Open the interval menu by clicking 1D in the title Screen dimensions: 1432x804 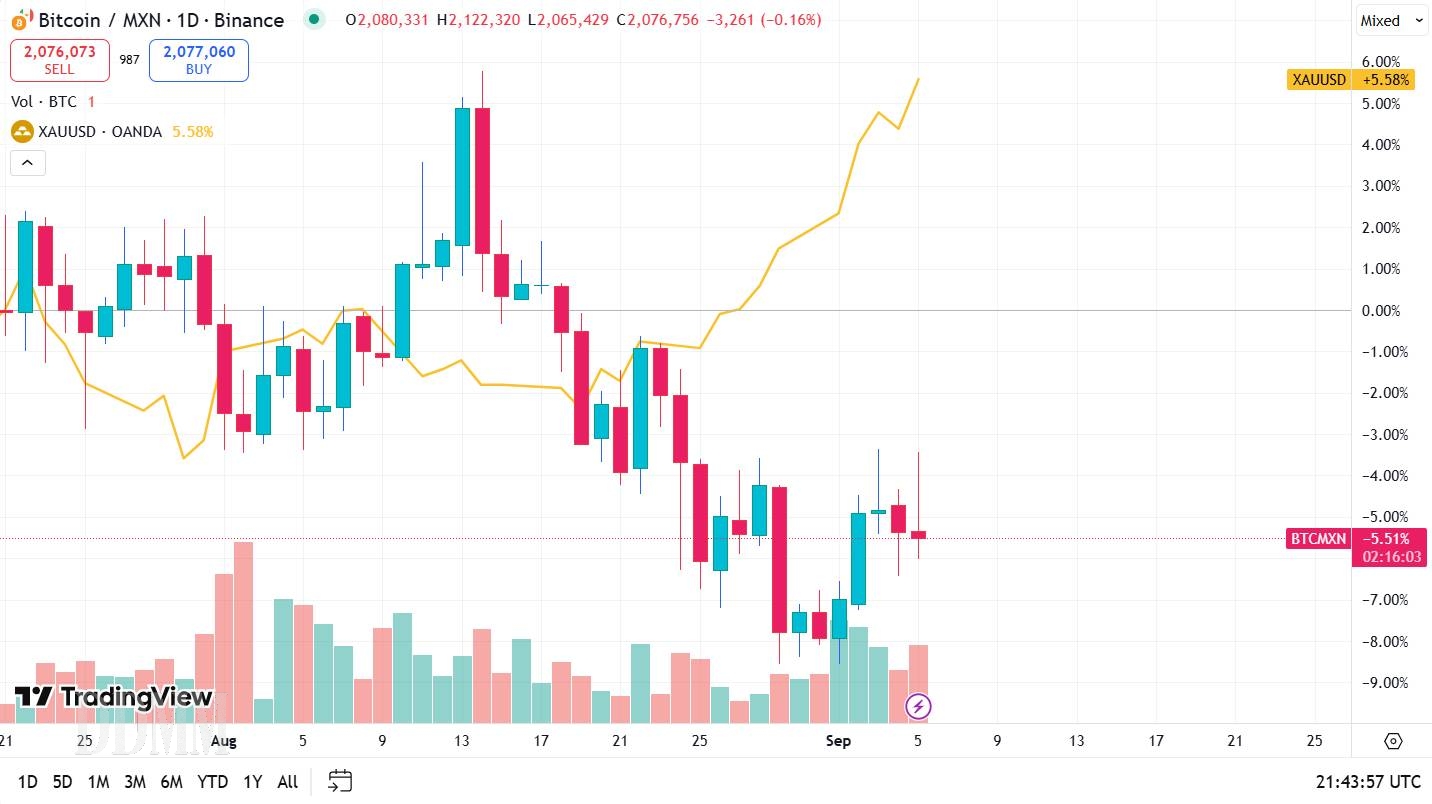click(188, 19)
